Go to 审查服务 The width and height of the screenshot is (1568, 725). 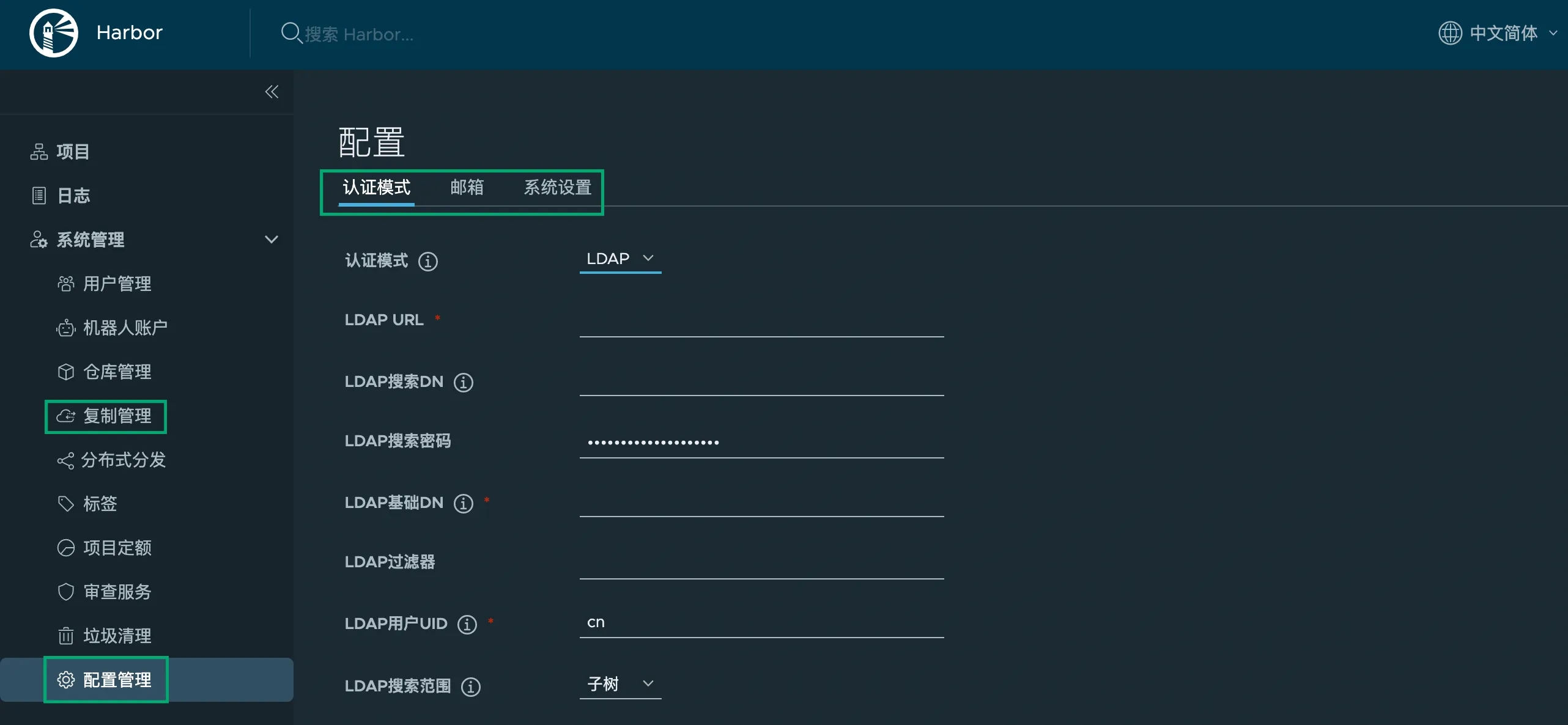coord(117,591)
